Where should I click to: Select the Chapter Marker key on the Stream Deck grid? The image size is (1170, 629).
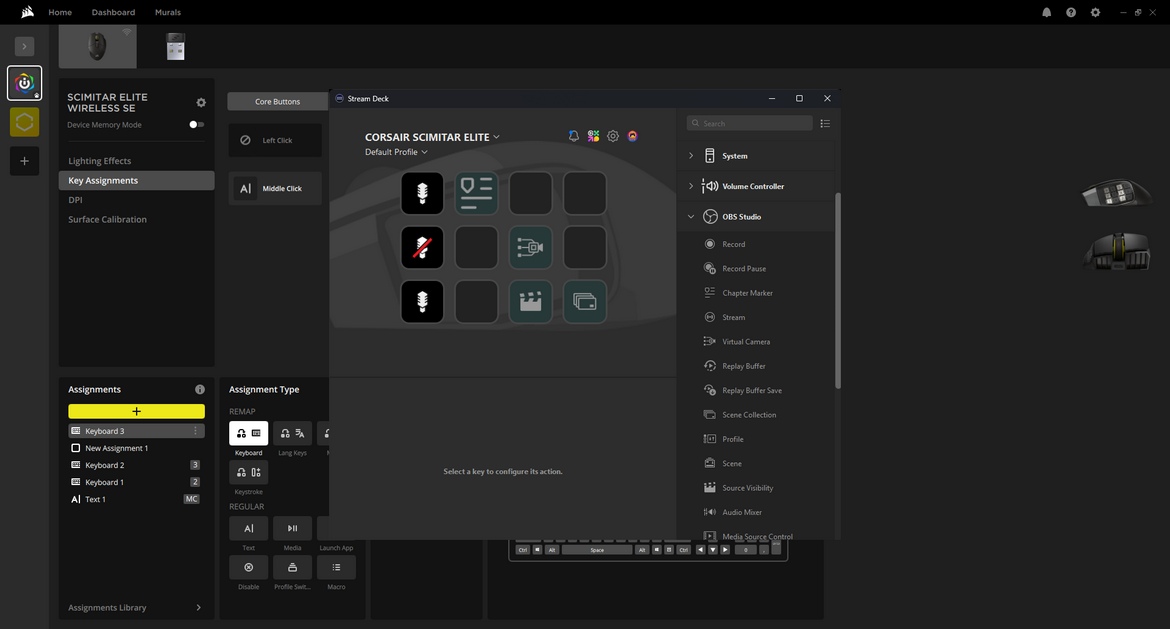coord(476,193)
